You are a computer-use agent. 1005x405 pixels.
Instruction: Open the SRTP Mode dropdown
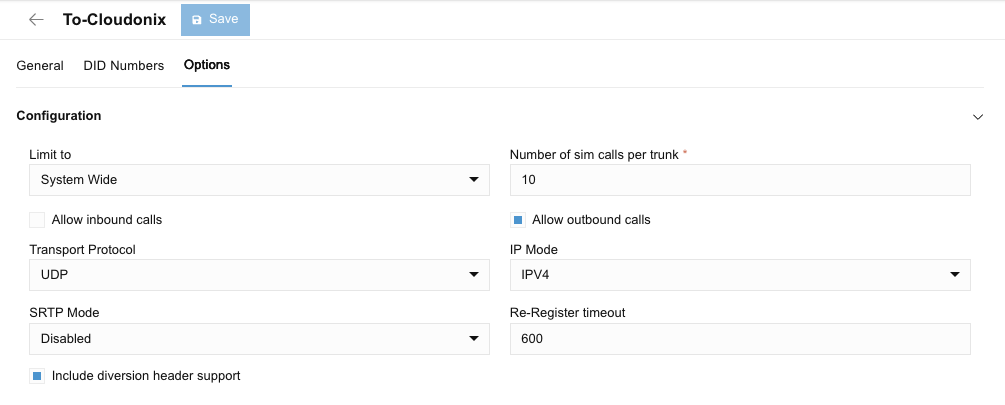pyautogui.click(x=259, y=339)
